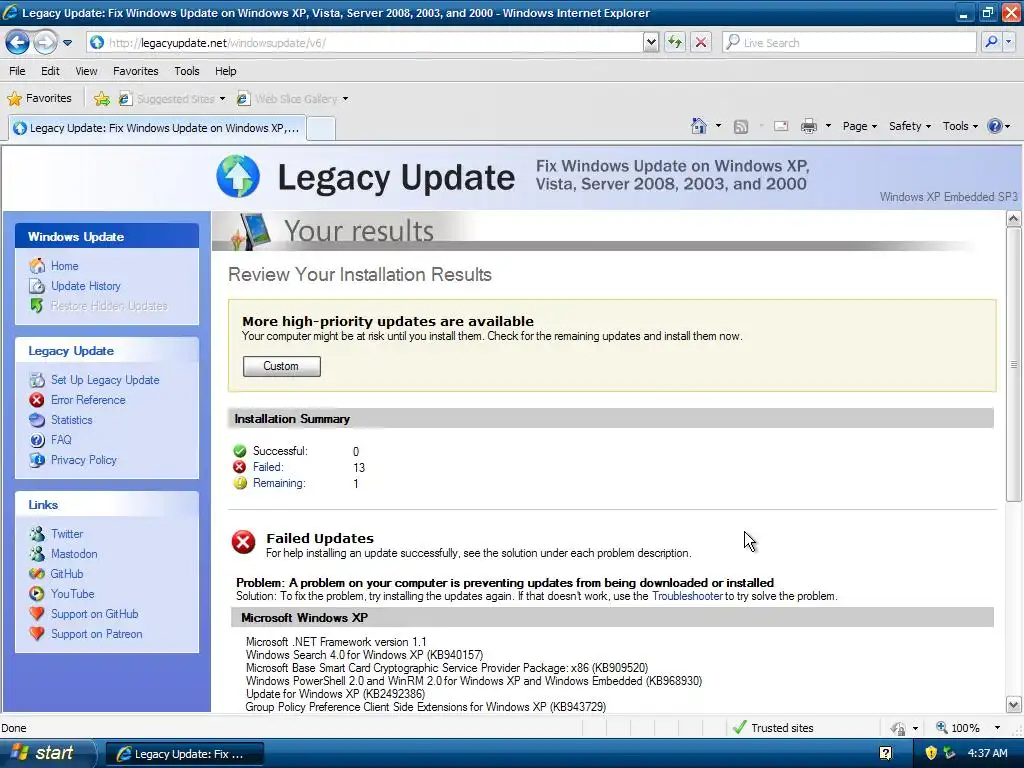The width and height of the screenshot is (1024, 768).
Task: Open the Favorites menu
Action: point(136,71)
